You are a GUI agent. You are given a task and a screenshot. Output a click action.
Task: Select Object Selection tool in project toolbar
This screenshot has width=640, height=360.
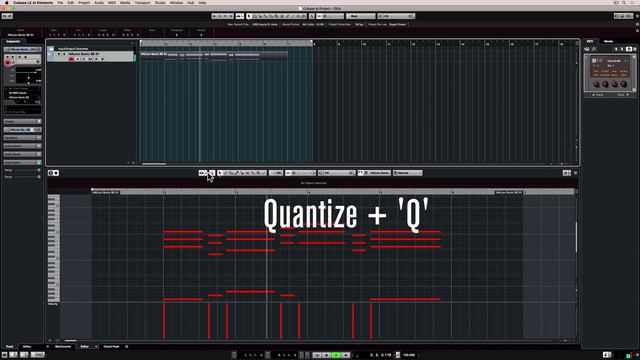point(249,16)
